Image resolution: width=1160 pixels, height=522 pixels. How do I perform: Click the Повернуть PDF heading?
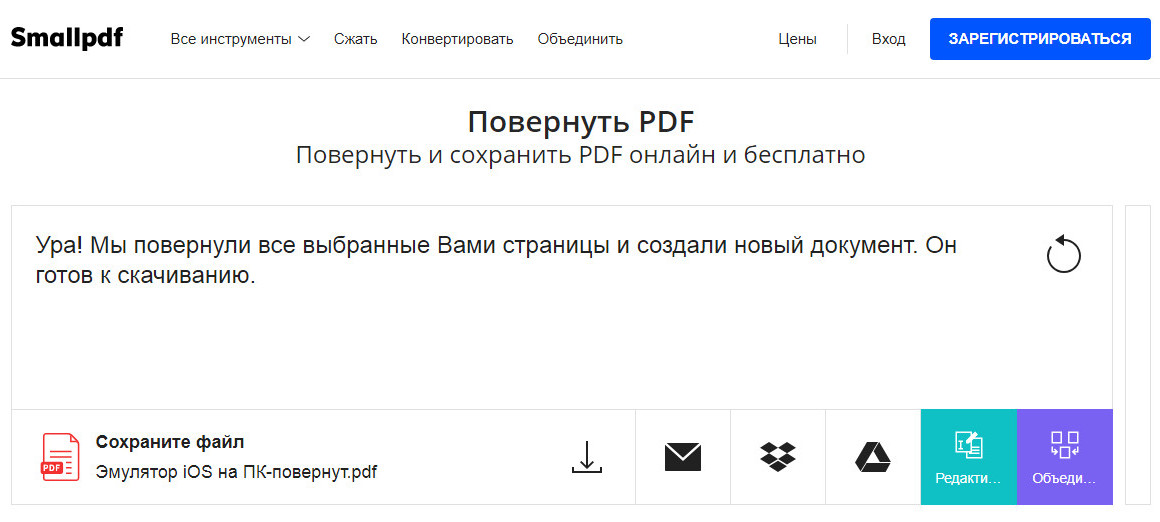[581, 123]
